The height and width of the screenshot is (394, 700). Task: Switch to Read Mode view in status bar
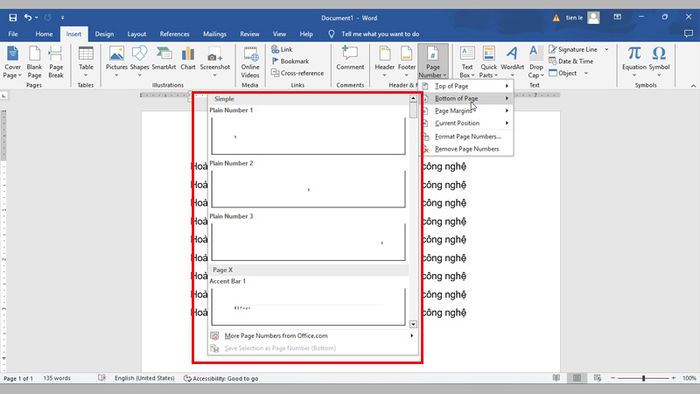pyautogui.click(x=556, y=378)
